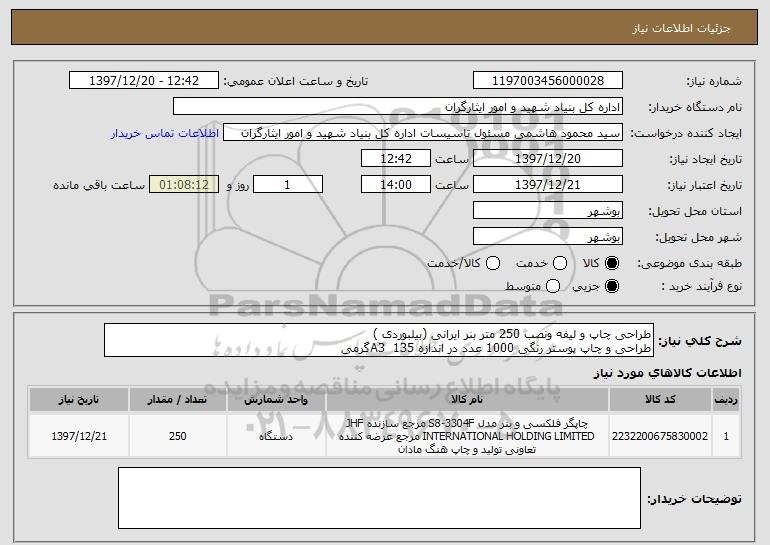Image resolution: width=770 pixels, height=545 pixels.
Task: Click the نام کالا column header
Action: click(467, 399)
